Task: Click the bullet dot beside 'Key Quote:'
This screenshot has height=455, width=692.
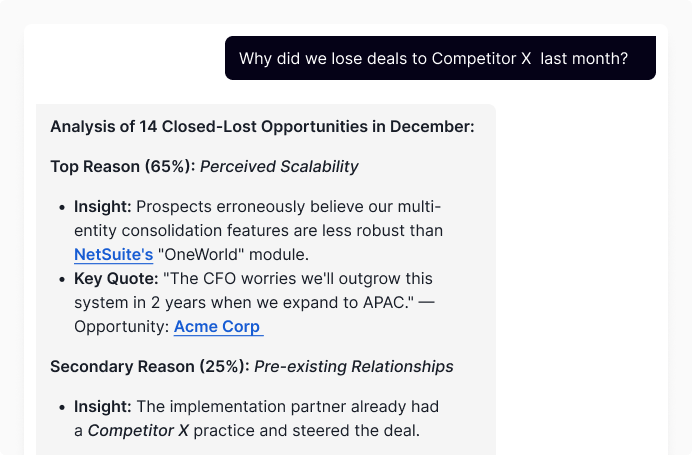Action: [x=61, y=279]
